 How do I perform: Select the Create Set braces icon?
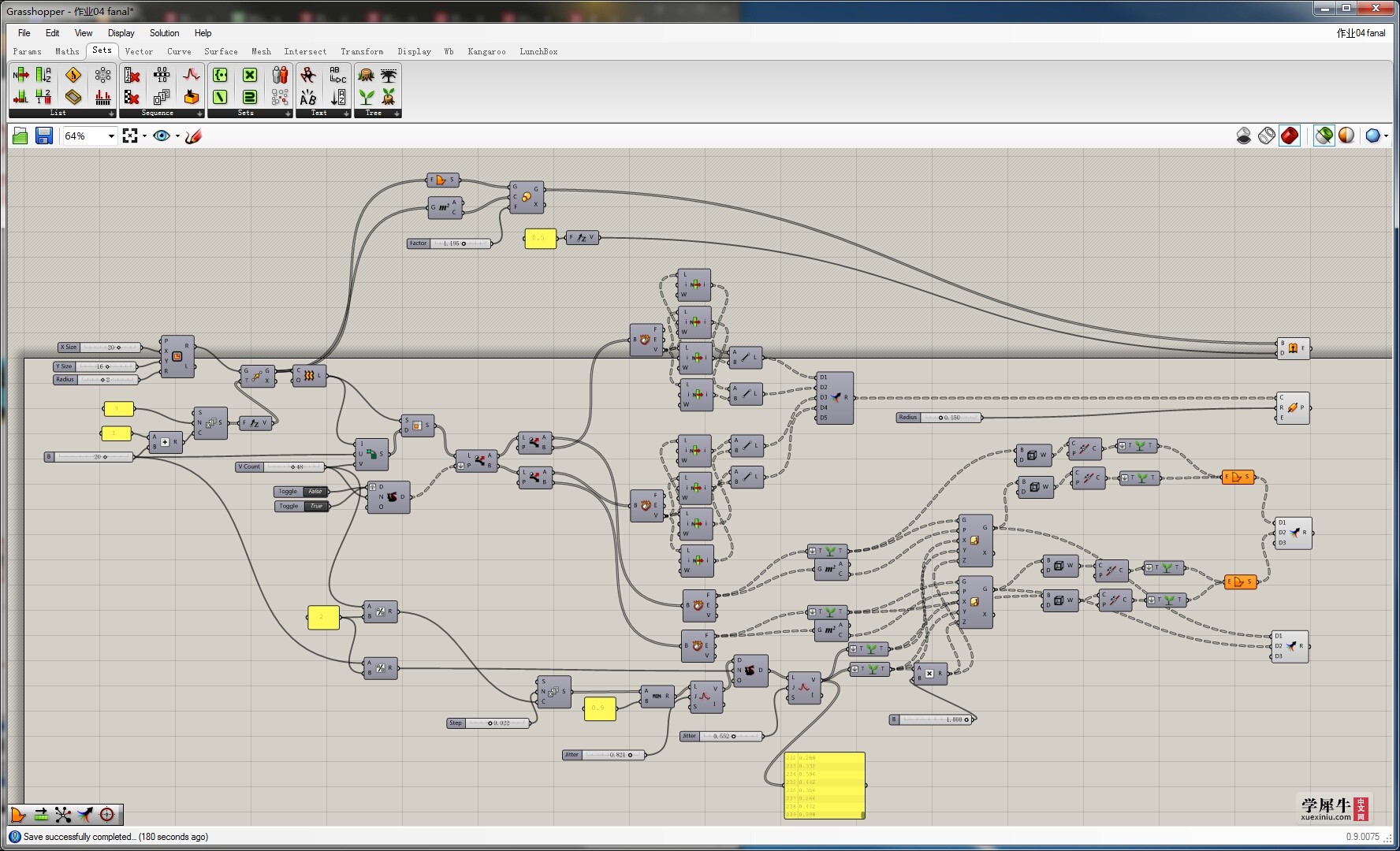coord(220,75)
